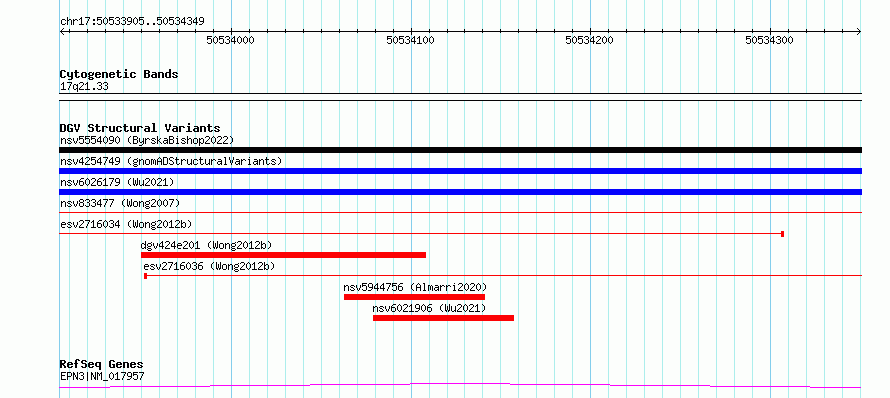
Task: Click the EPN3|NM_017957 gene label
Action: tap(102, 376)
